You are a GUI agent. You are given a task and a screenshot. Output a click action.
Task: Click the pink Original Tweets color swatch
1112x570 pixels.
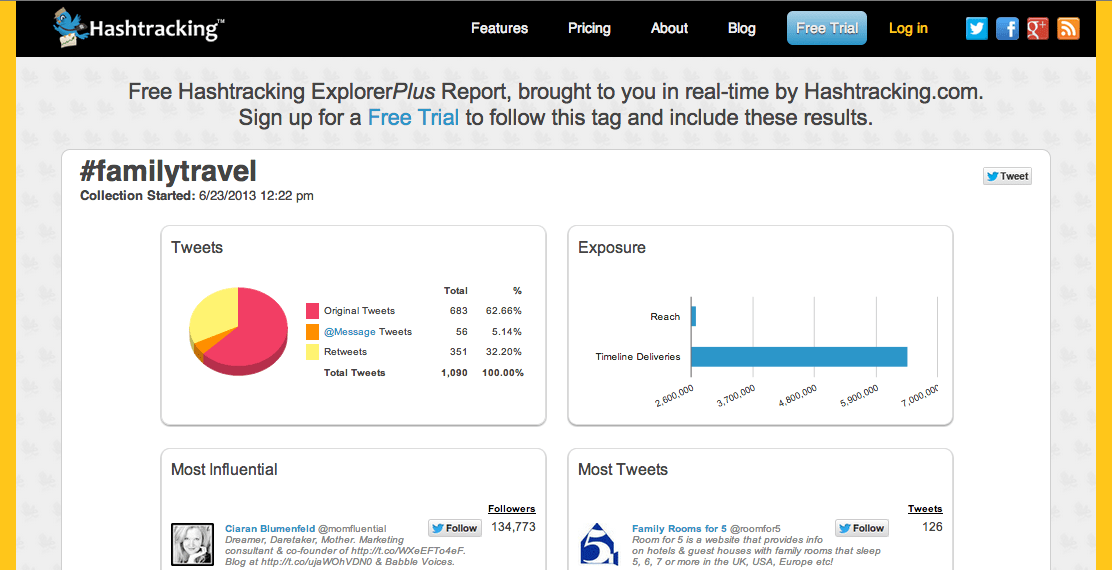313,311
